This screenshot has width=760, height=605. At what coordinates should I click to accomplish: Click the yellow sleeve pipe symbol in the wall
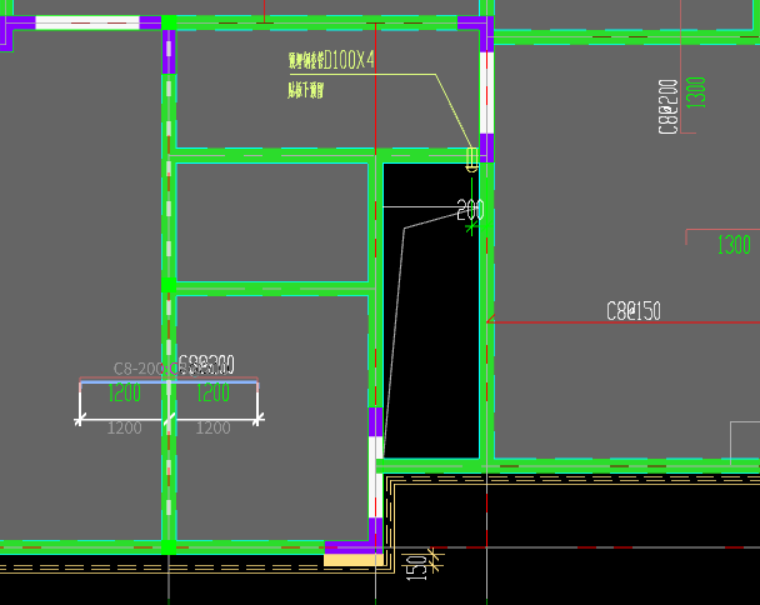(472, 159)
